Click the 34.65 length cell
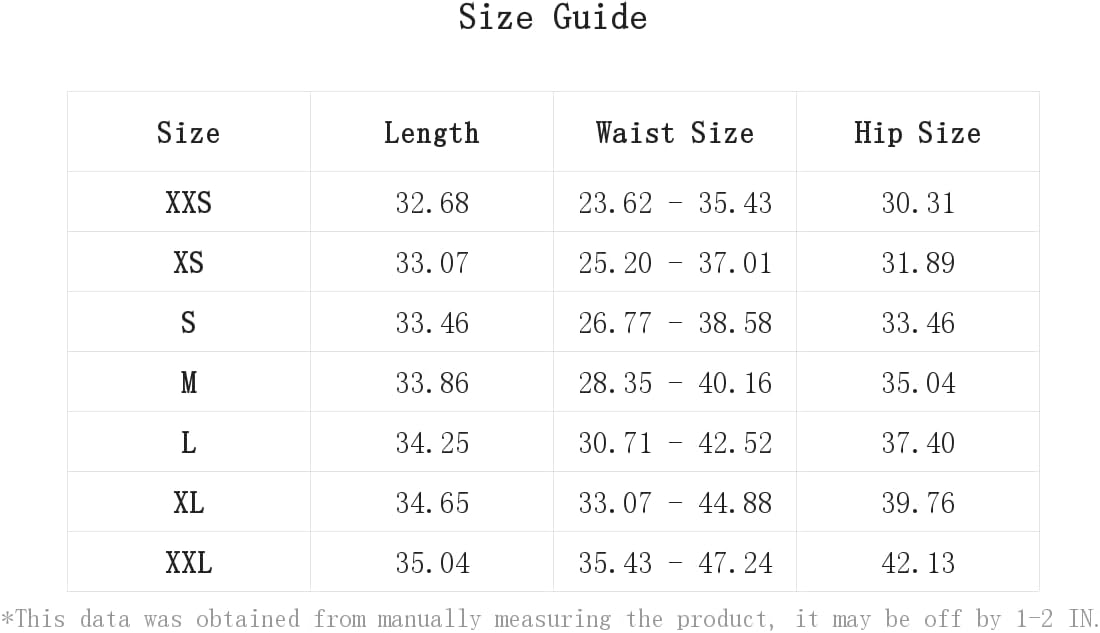Image resolution: width=1100 pixels, height=633 pixels. pos(432,503)
